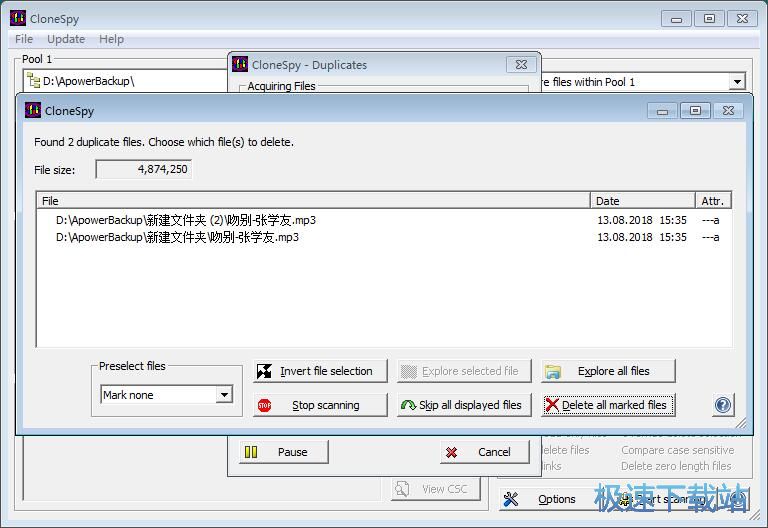
Task: Open the Help menu
Action: coord(111,39)
